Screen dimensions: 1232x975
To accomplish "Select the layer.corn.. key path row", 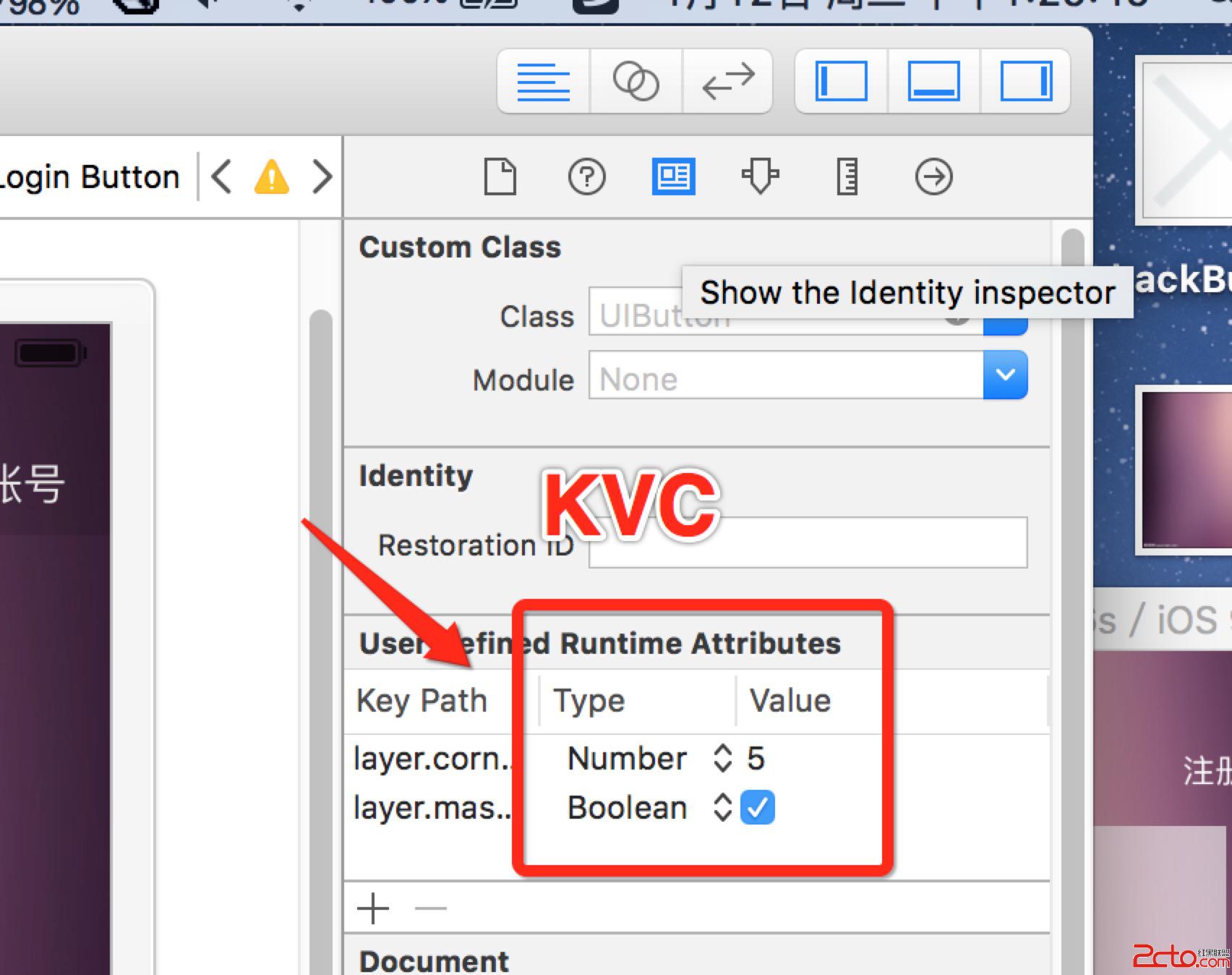I will coord(433,759).
